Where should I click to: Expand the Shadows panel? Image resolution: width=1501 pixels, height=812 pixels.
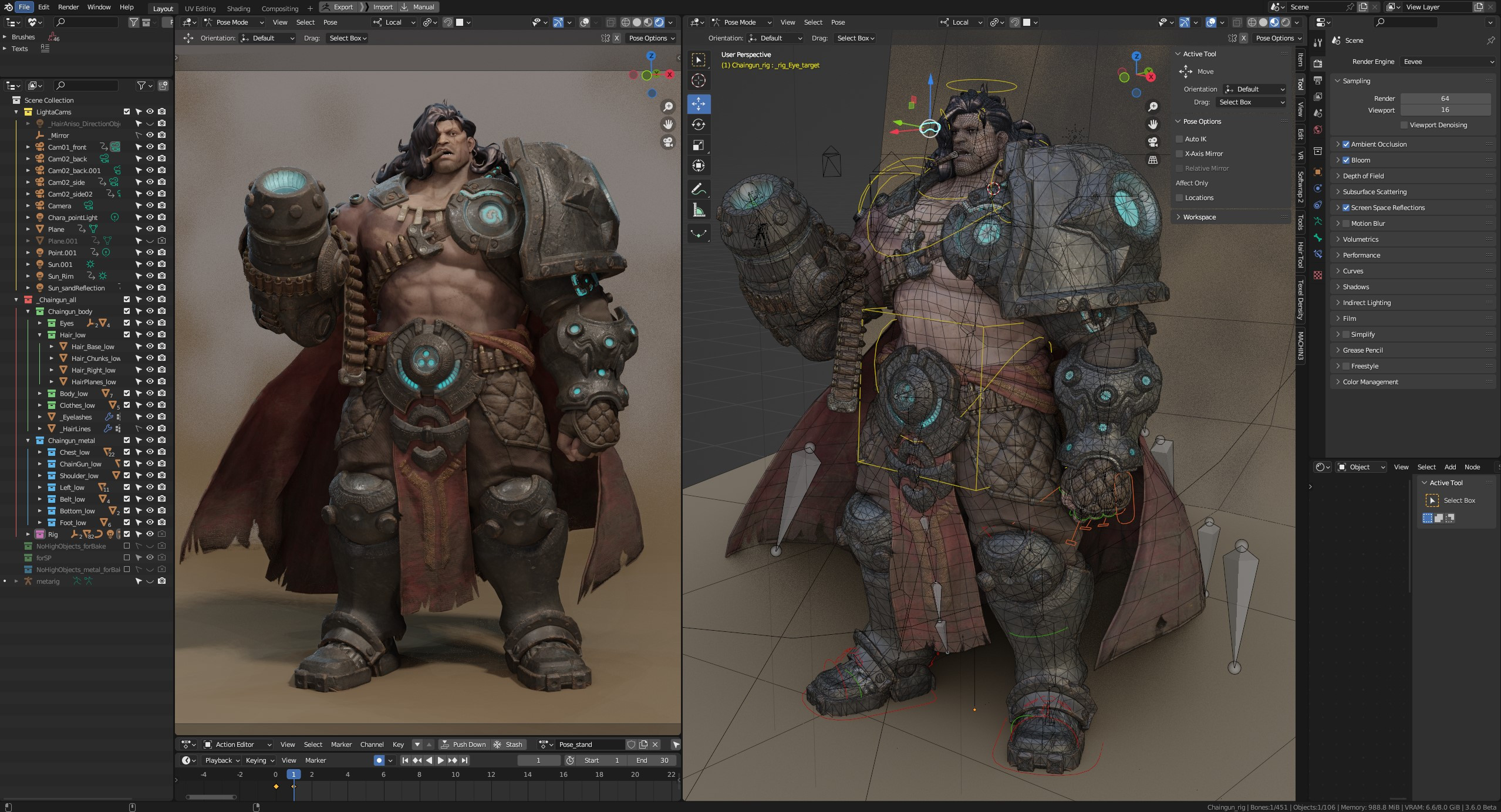click(1414, 287)
